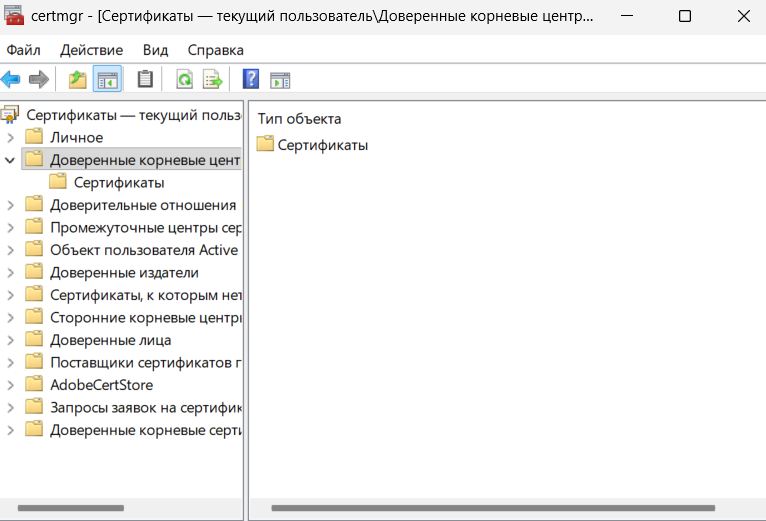Open the Справка menu

tap(215, 50)
